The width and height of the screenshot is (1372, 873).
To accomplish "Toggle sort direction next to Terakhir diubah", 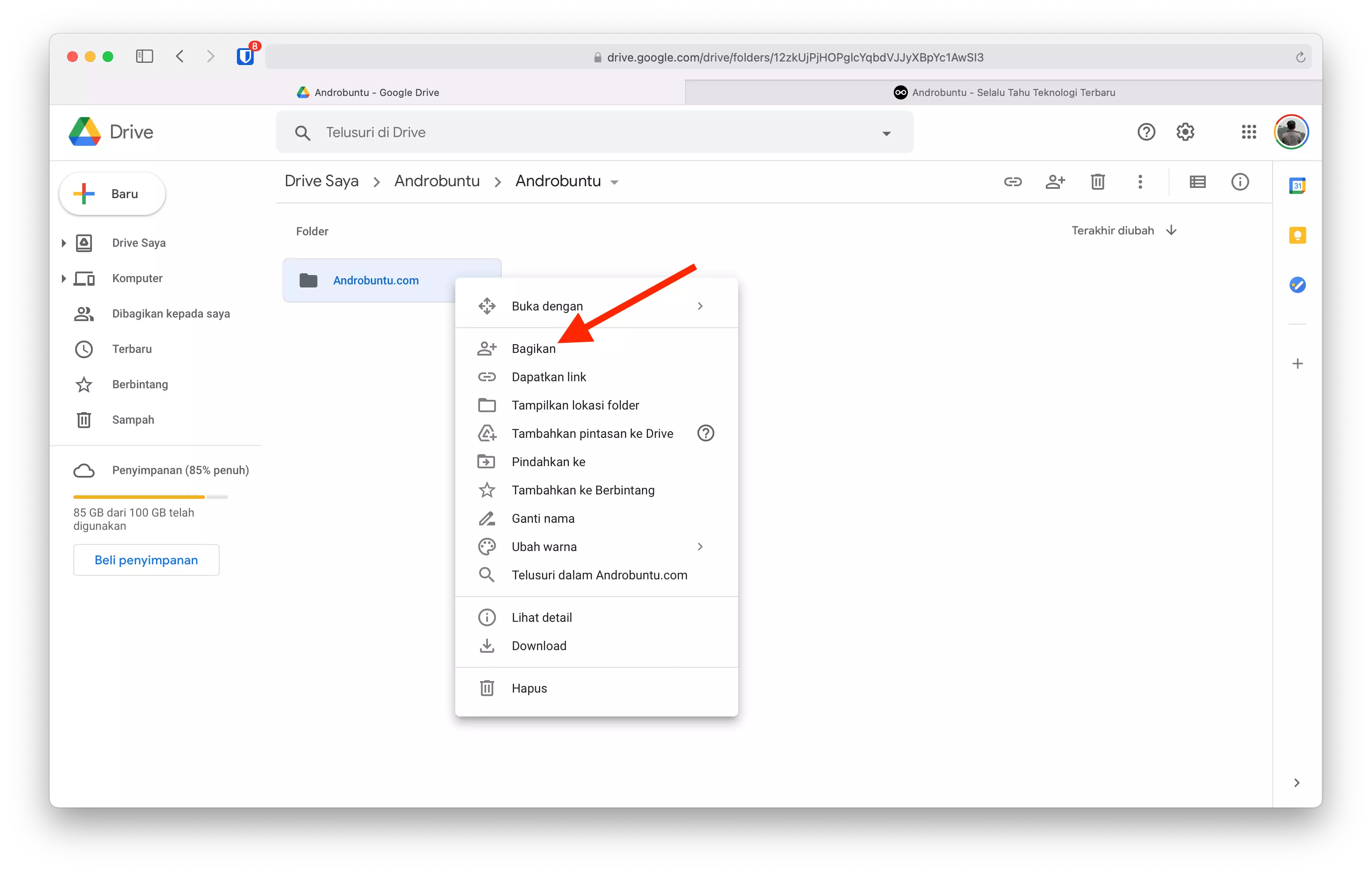I will 1172,230.
